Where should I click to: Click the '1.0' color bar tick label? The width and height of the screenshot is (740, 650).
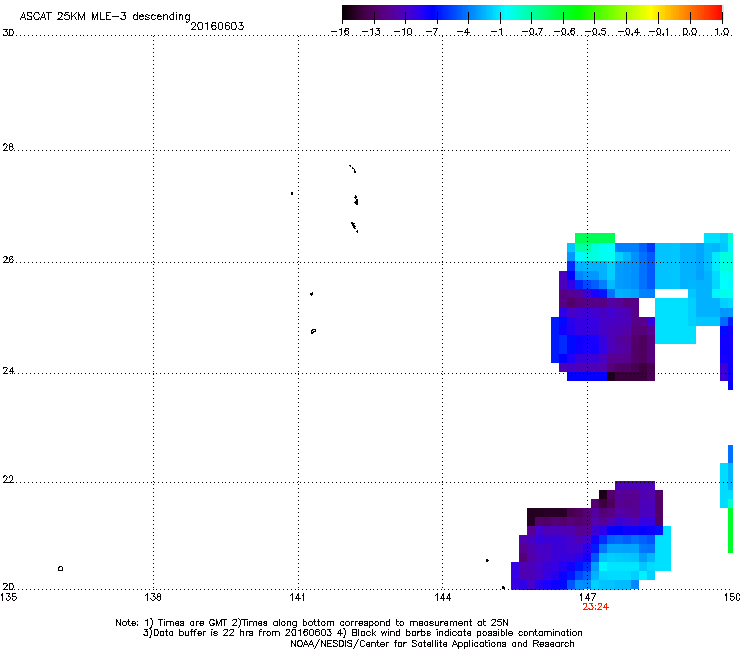[722, 32]
